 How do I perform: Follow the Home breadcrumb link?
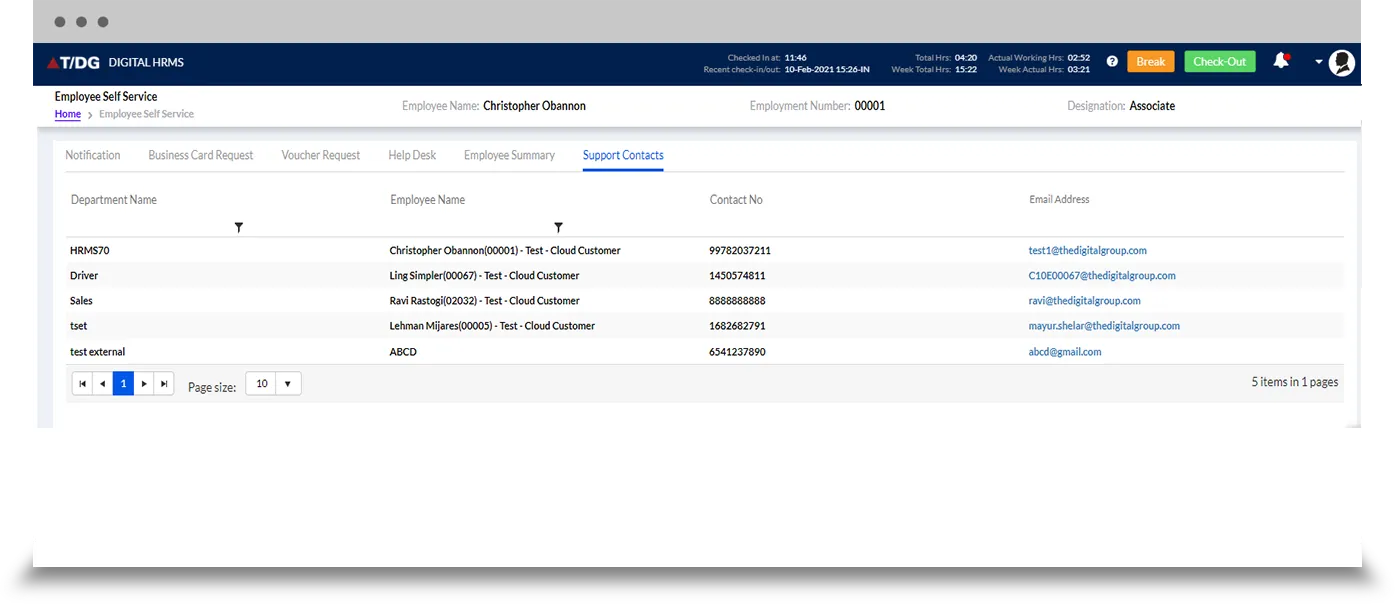pyautogui.click(x=67, y=114)
